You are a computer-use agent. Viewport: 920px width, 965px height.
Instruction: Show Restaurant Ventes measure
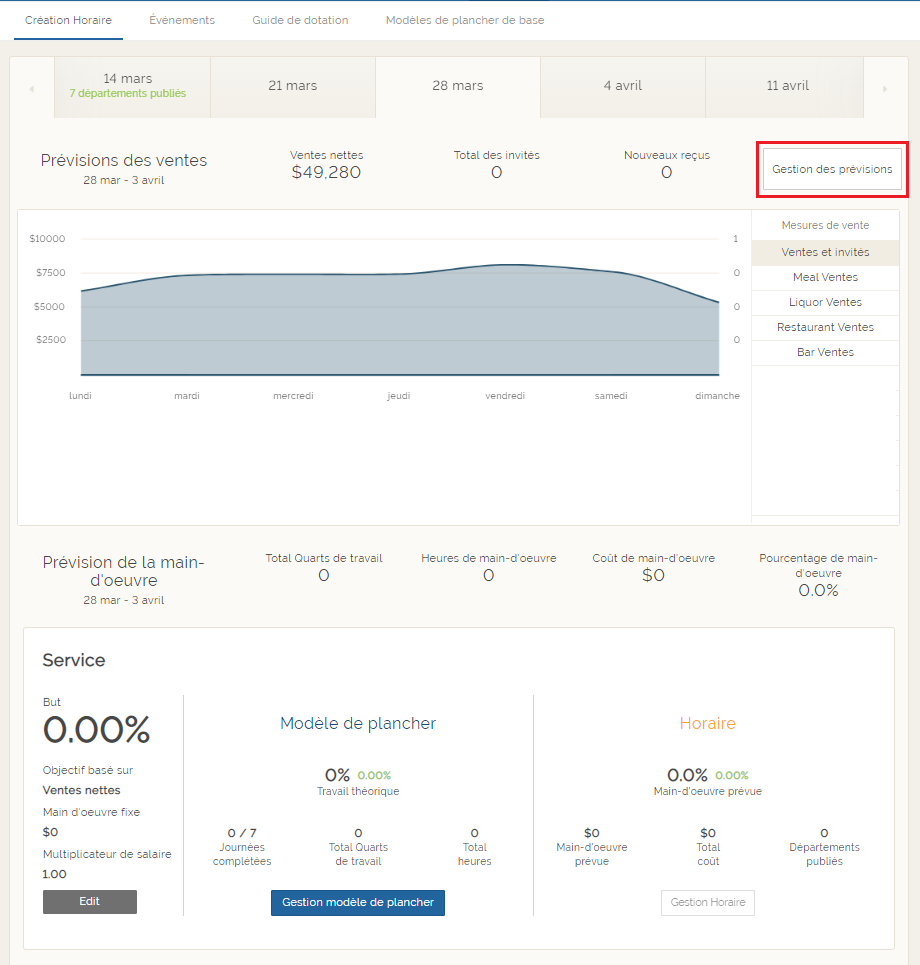[x=825, y=328]
